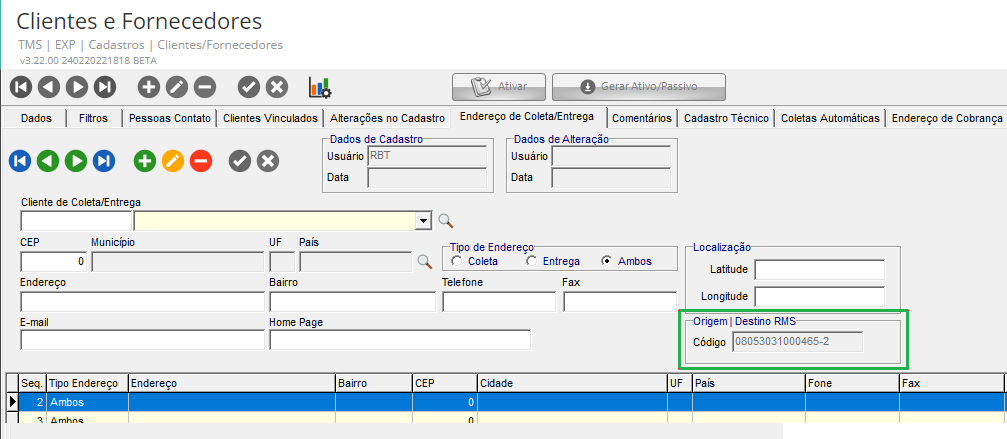Search Cliente de Coleta/Entrega with magnifier

pos(446,221)
